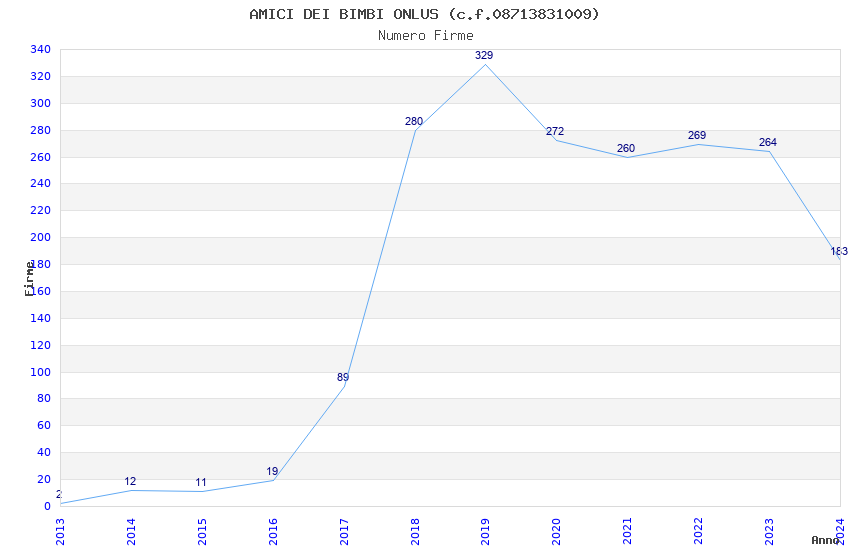Click the Numero Firme subtitle

pyautogui.click(x=426, y=35)
